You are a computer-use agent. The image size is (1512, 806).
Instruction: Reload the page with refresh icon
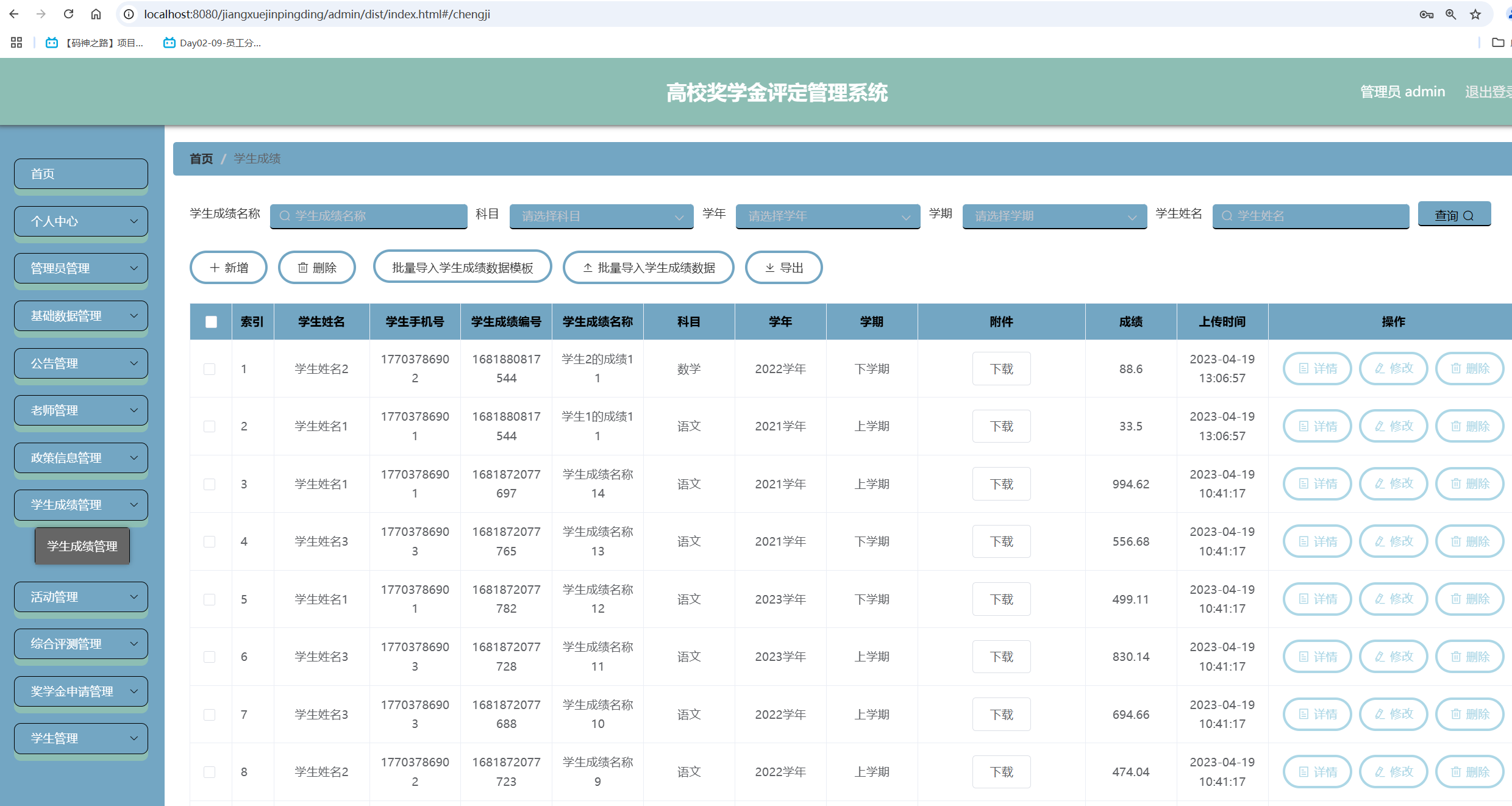[68, 14]
